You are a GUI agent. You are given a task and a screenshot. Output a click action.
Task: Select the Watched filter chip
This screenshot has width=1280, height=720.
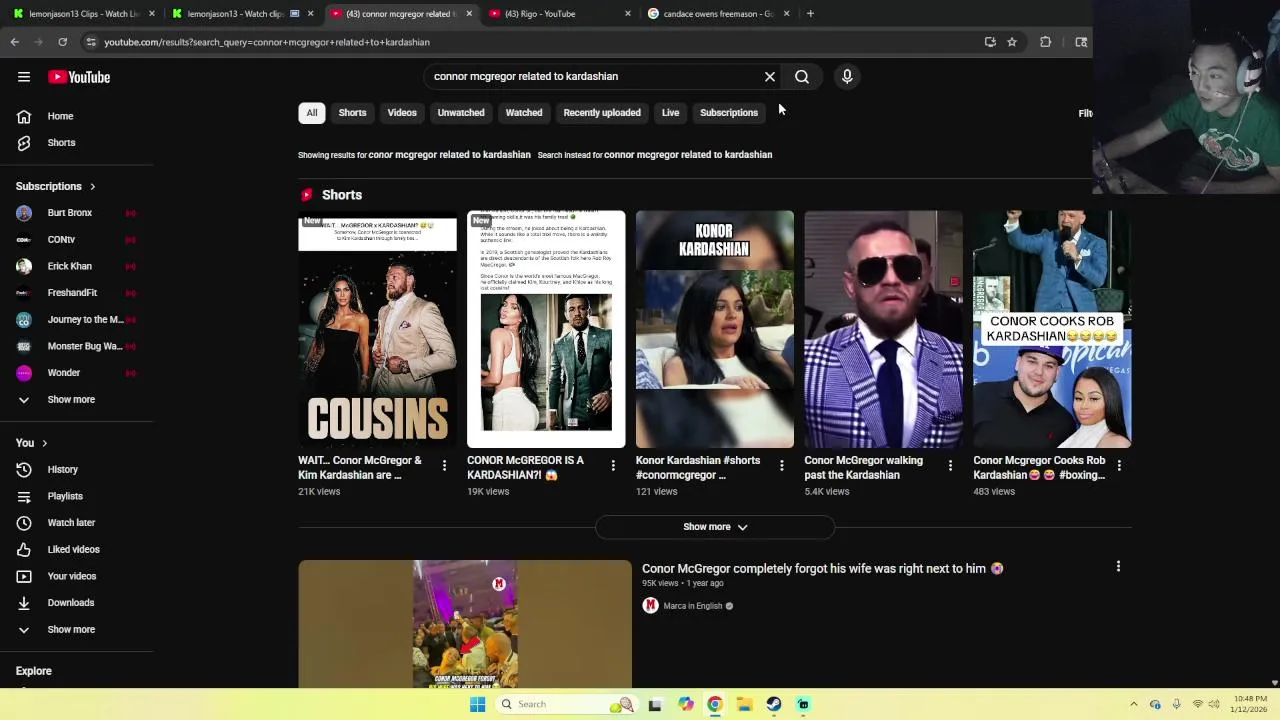524,113
